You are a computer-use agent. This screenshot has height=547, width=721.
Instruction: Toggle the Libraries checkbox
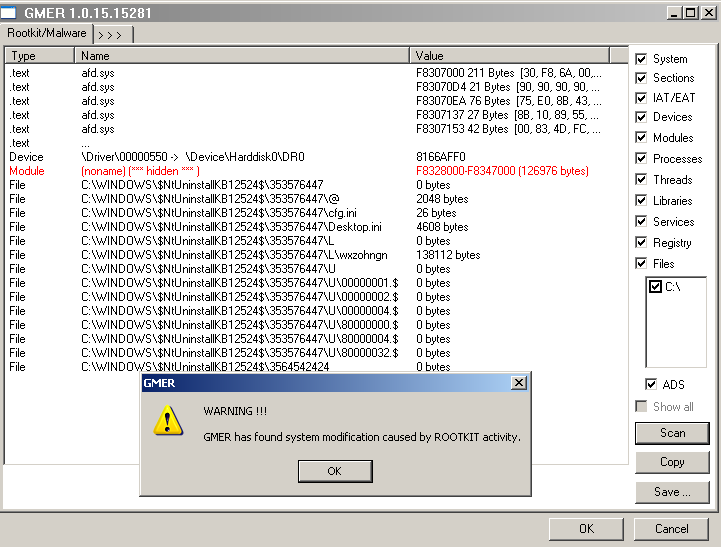pyautogui.click(x=641, y=200)
